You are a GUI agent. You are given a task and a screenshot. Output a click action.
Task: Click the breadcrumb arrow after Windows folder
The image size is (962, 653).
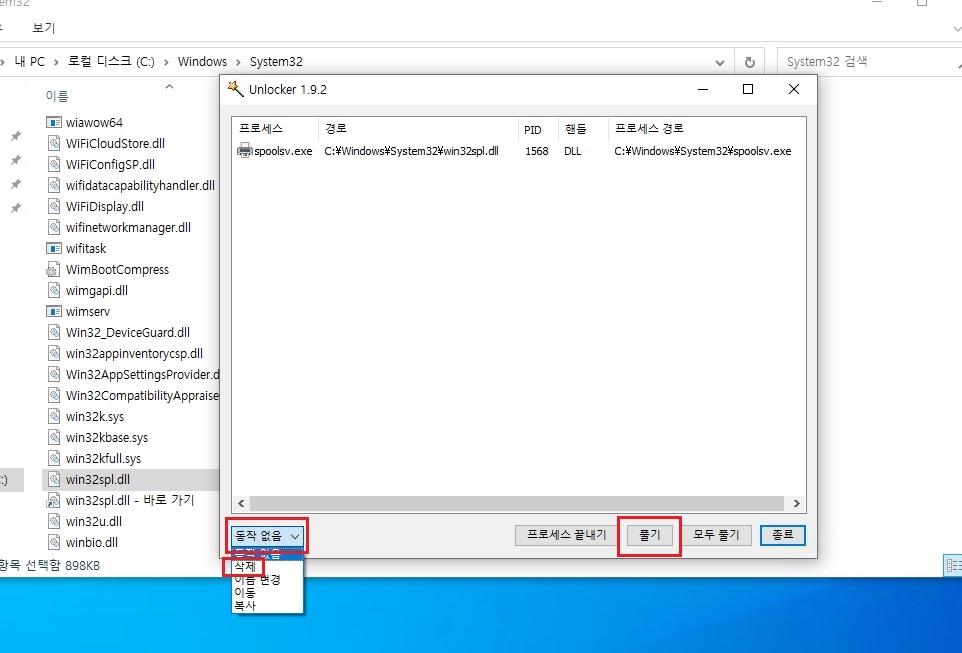tap(238, 62)
